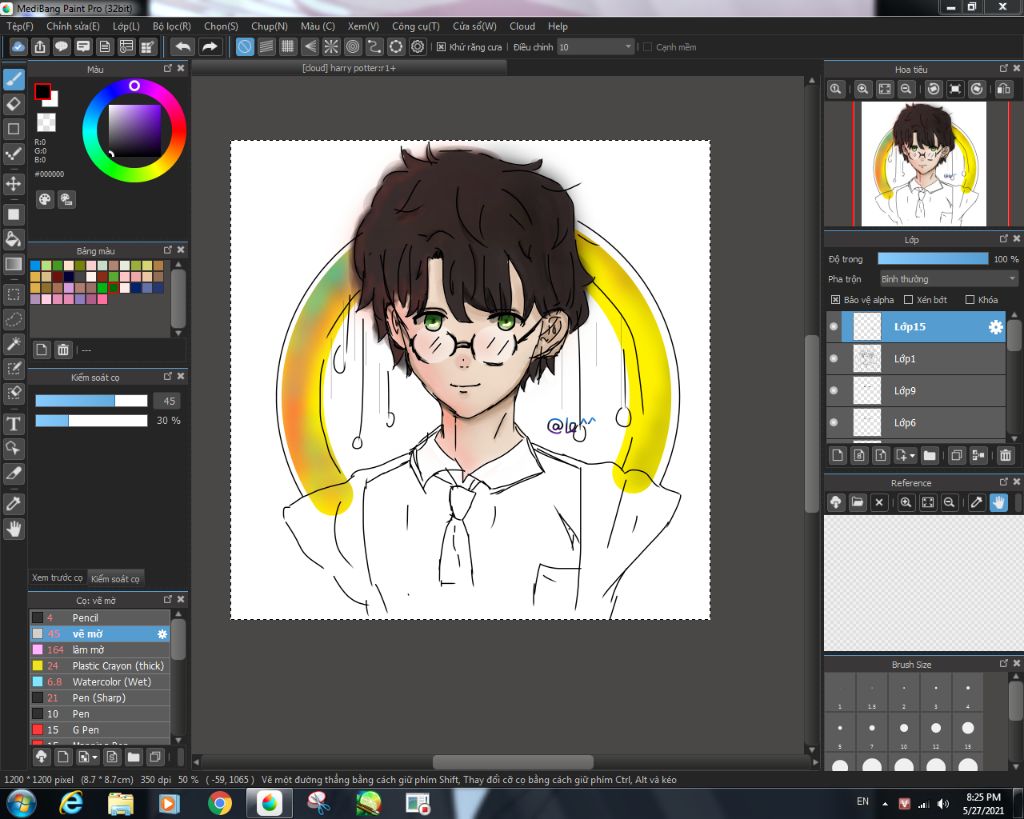Select the Hand tool in left toolbar

coord(14,528)
